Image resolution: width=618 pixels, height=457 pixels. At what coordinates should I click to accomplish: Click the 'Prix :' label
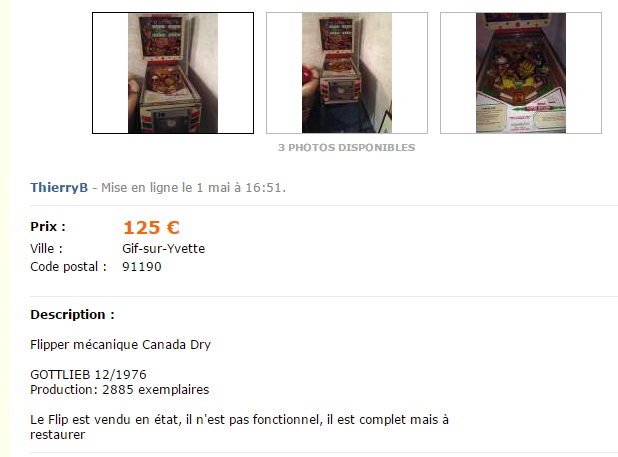pyautogui.click(x=48, y=227)
